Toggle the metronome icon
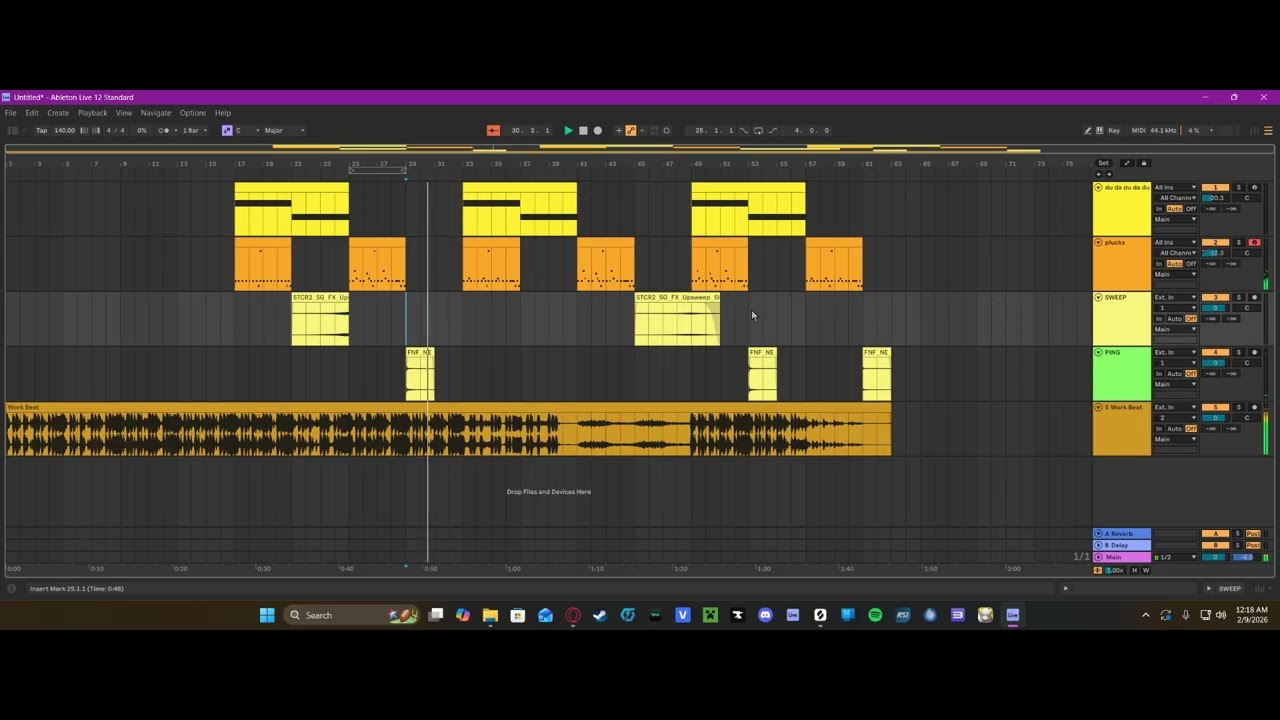This screenshot has height=720, width=1280. coord(164,130)
